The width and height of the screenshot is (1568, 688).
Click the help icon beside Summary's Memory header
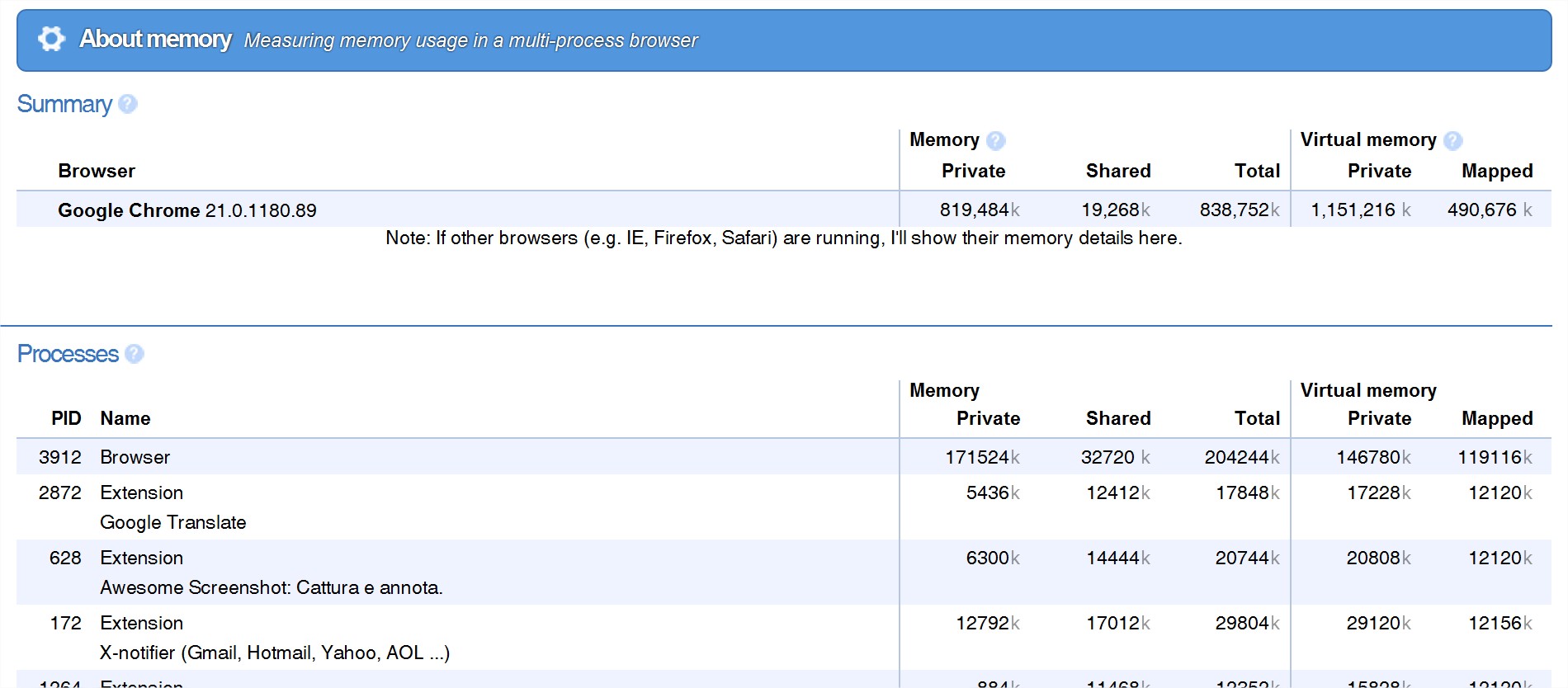point(996,141)
